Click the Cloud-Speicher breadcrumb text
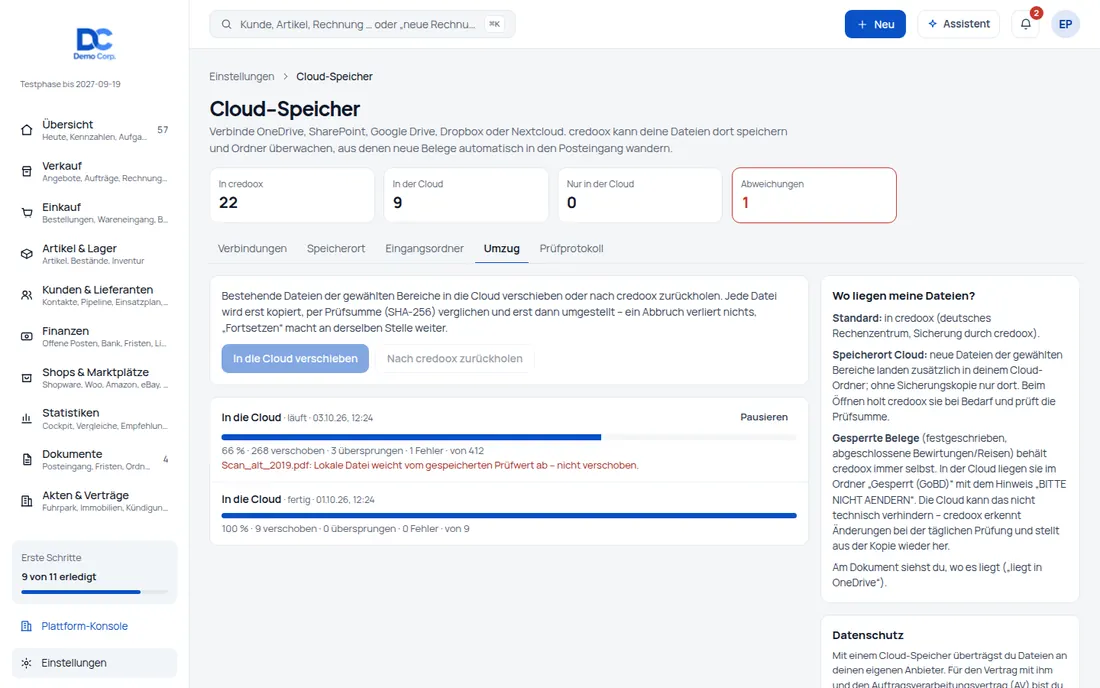This screenshot has width=1100, height=688. [334, 76]
